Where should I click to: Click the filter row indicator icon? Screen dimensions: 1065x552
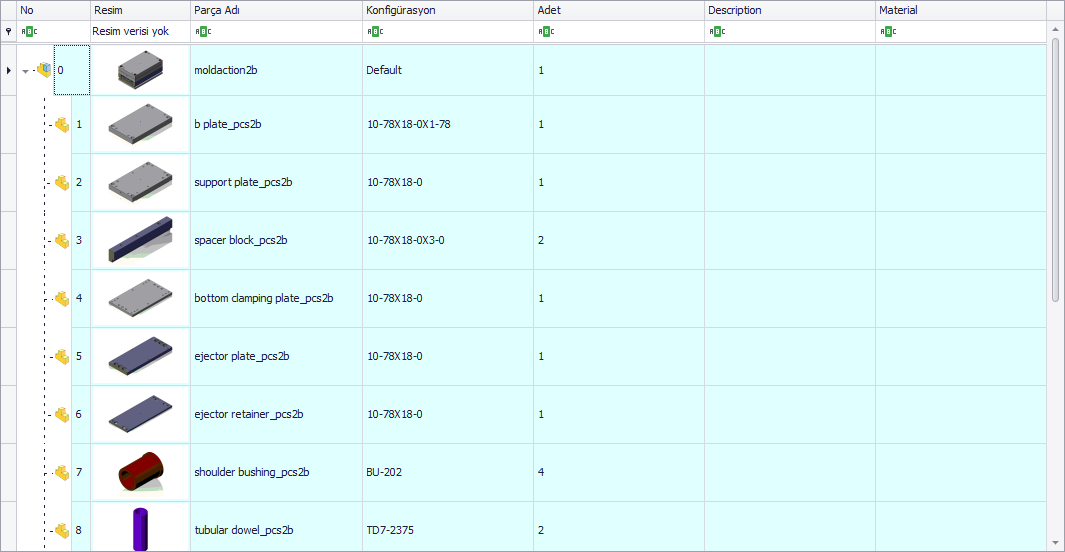click(x=8, y=31)
